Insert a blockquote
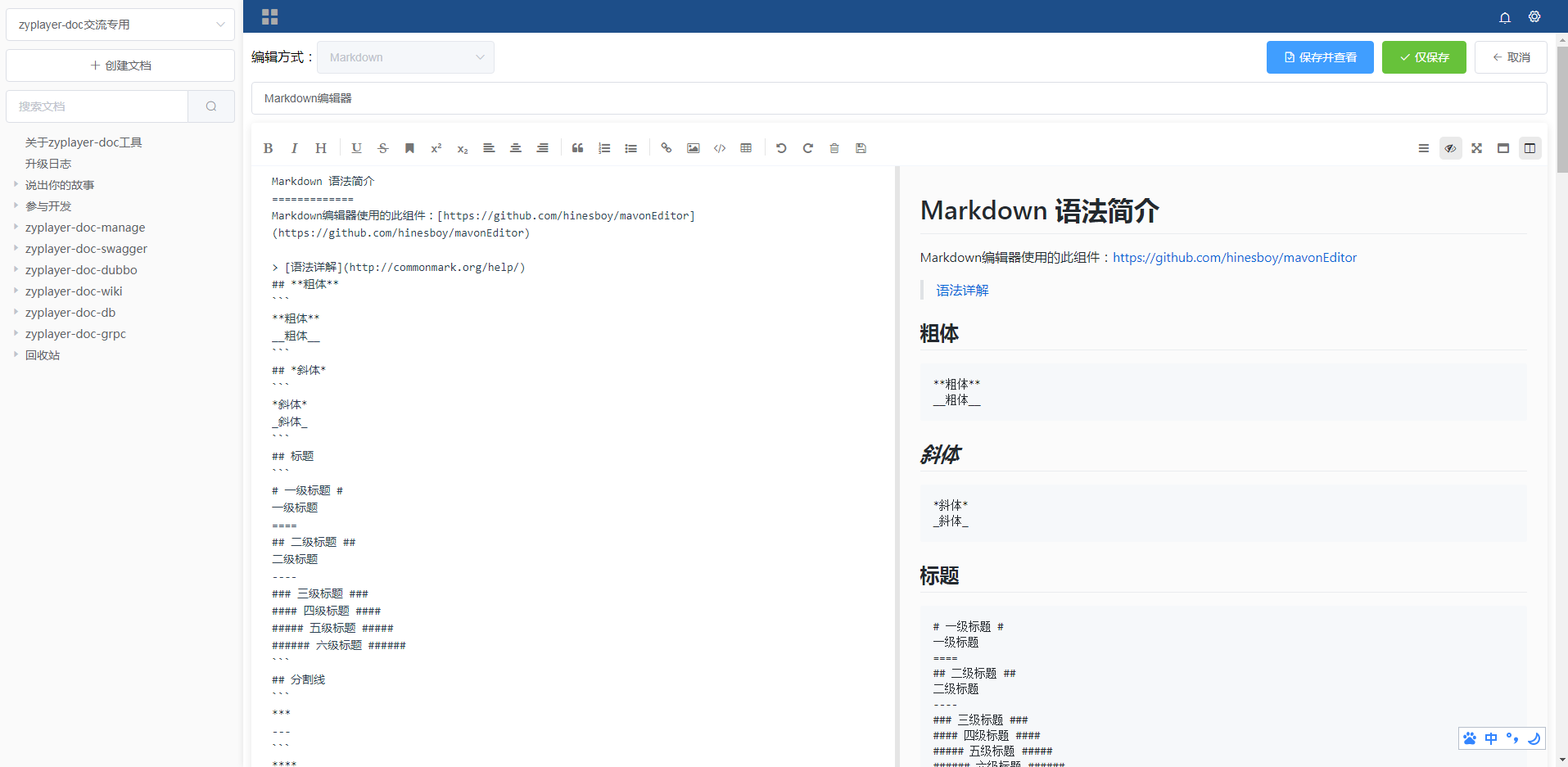Image resolution: width=1568 pixels, height=767 pixels. point(577,148)
